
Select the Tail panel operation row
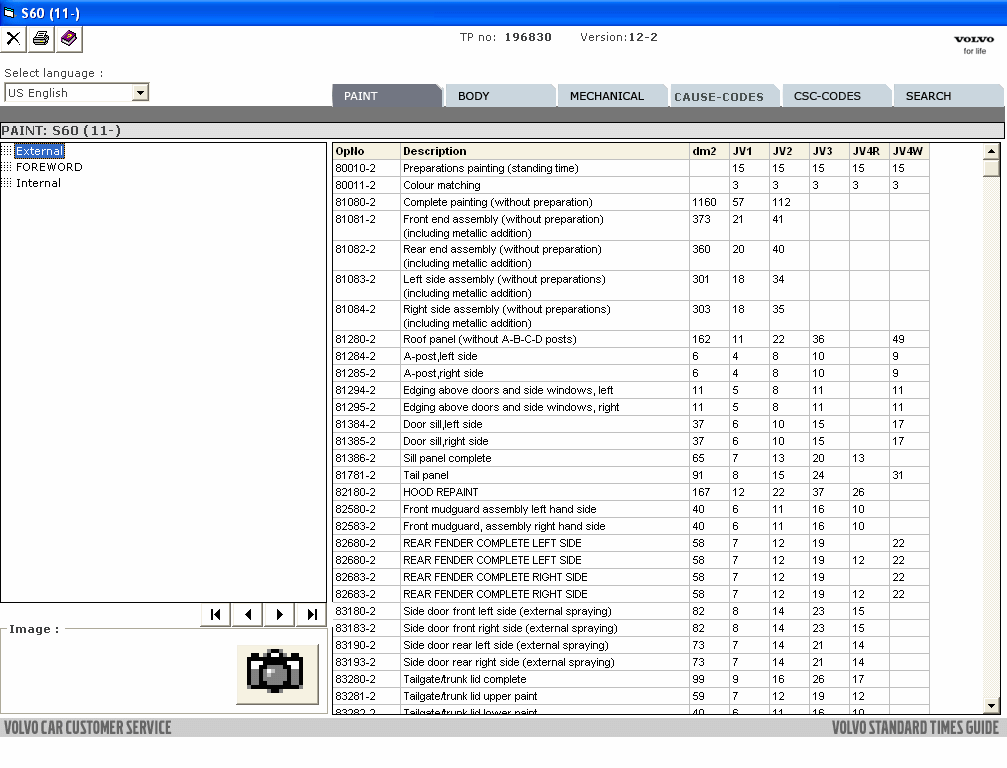[500, 475]
